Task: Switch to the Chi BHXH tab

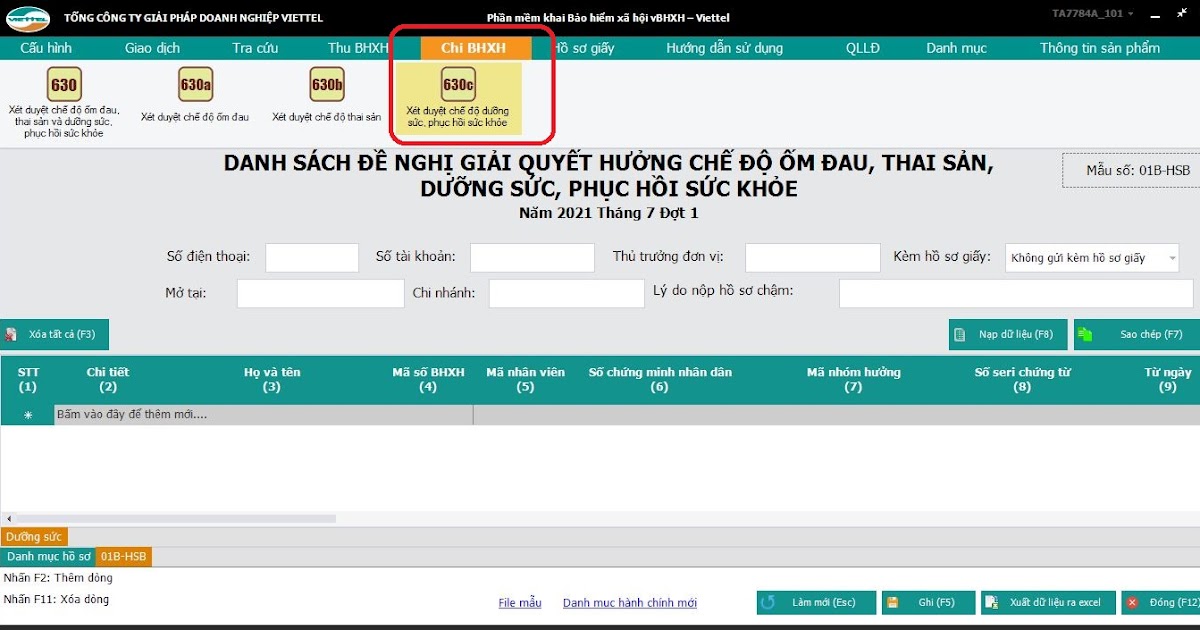Action: point(474,47)
